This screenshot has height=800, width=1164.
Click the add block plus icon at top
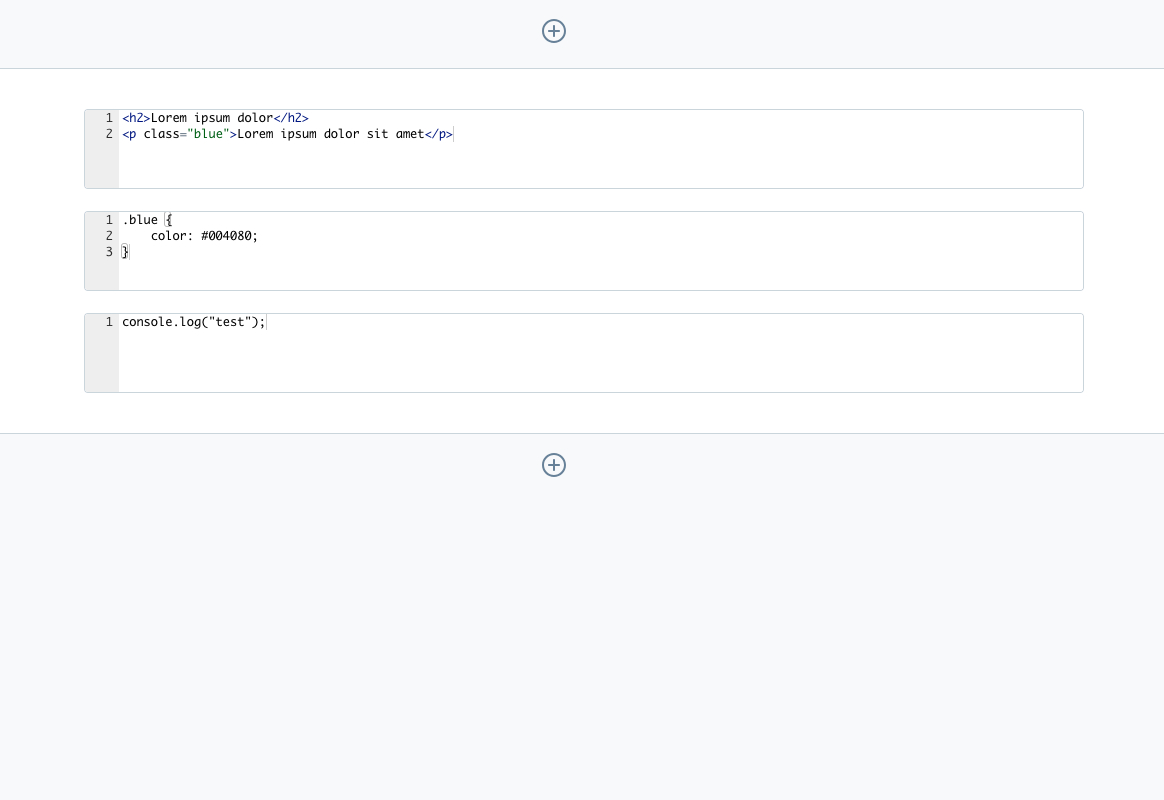click(x=554, y=31)
